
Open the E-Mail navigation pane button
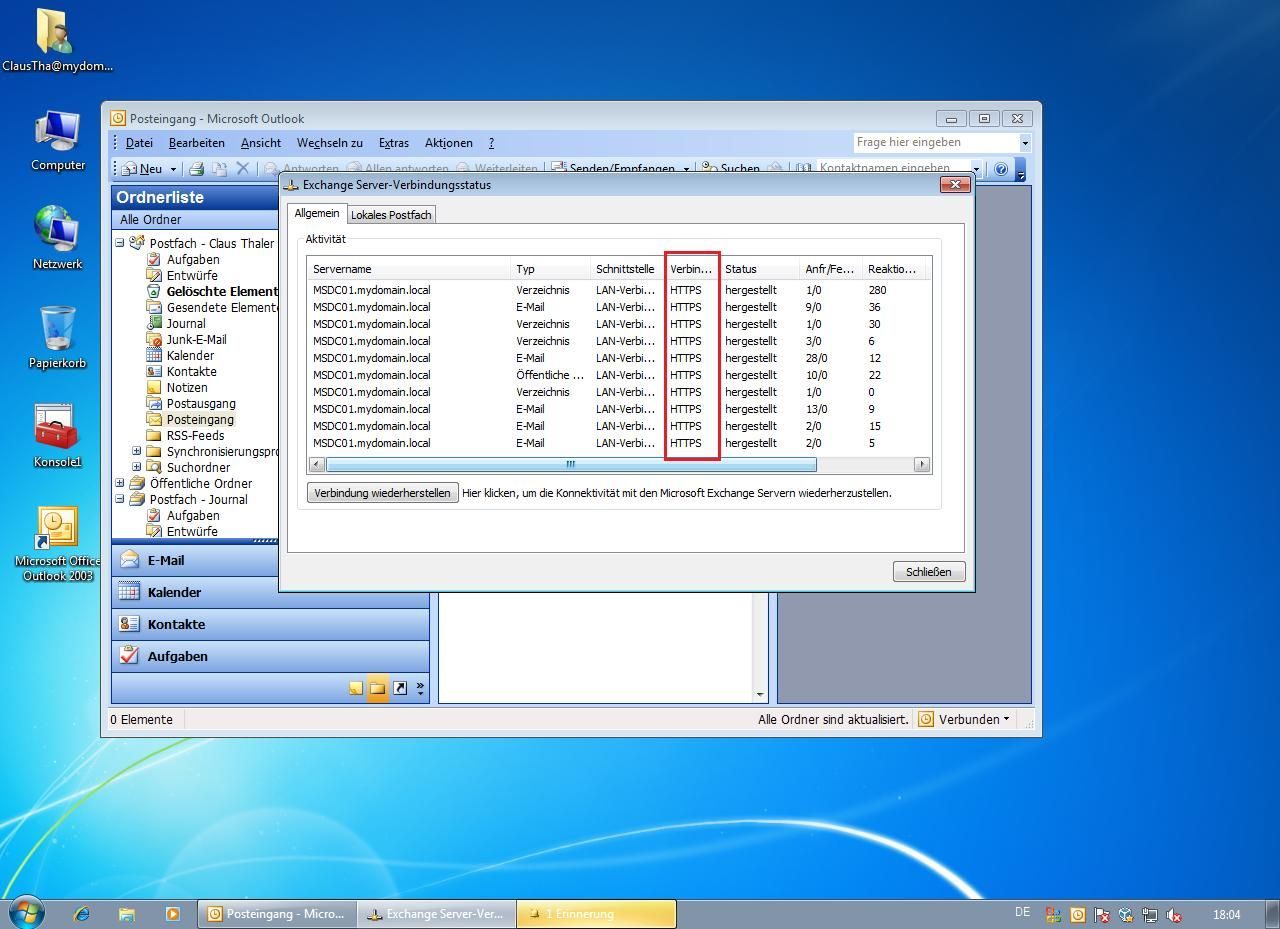pos(195,560)
